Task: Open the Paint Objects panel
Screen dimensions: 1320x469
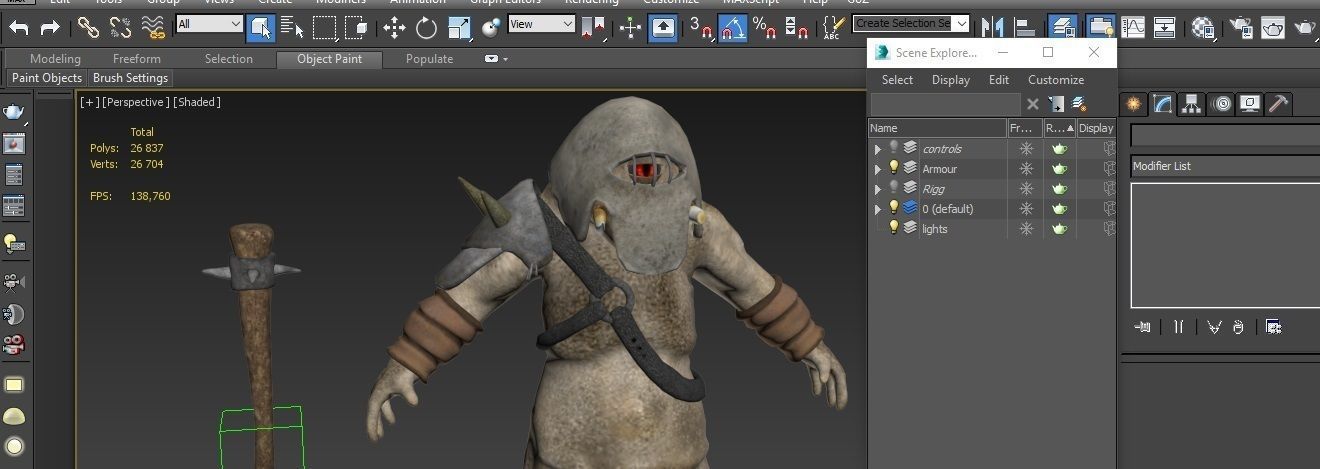Action: 47,78
